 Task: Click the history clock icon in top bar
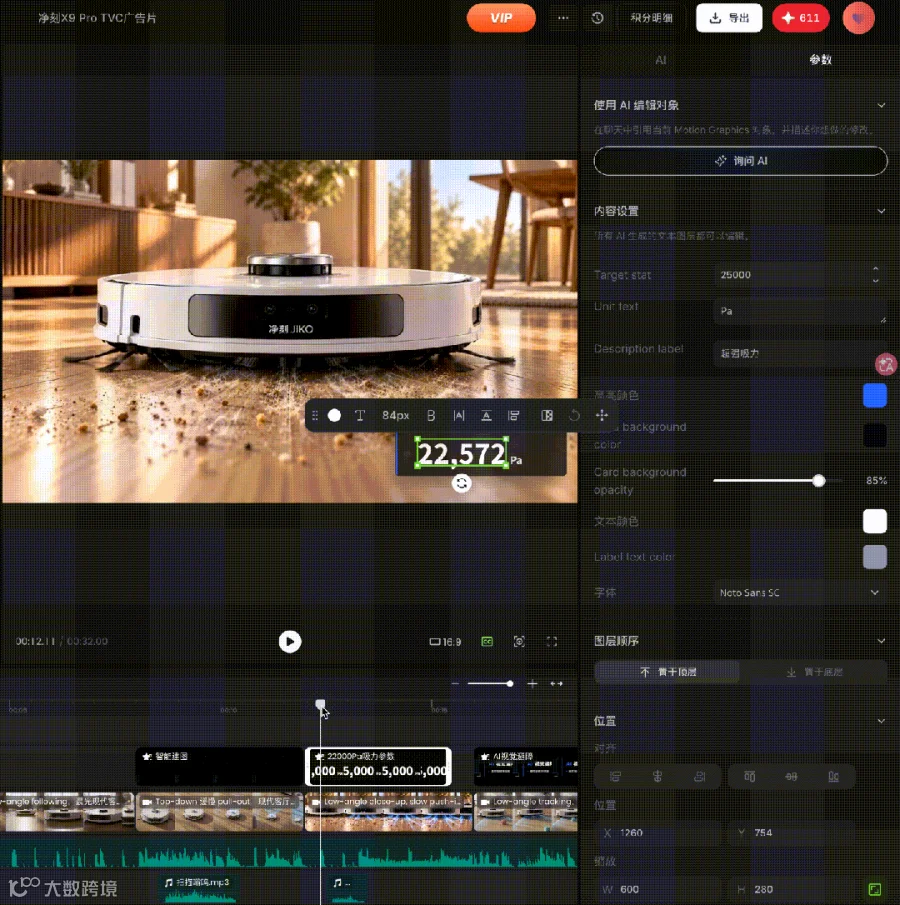tap(597, 18)
